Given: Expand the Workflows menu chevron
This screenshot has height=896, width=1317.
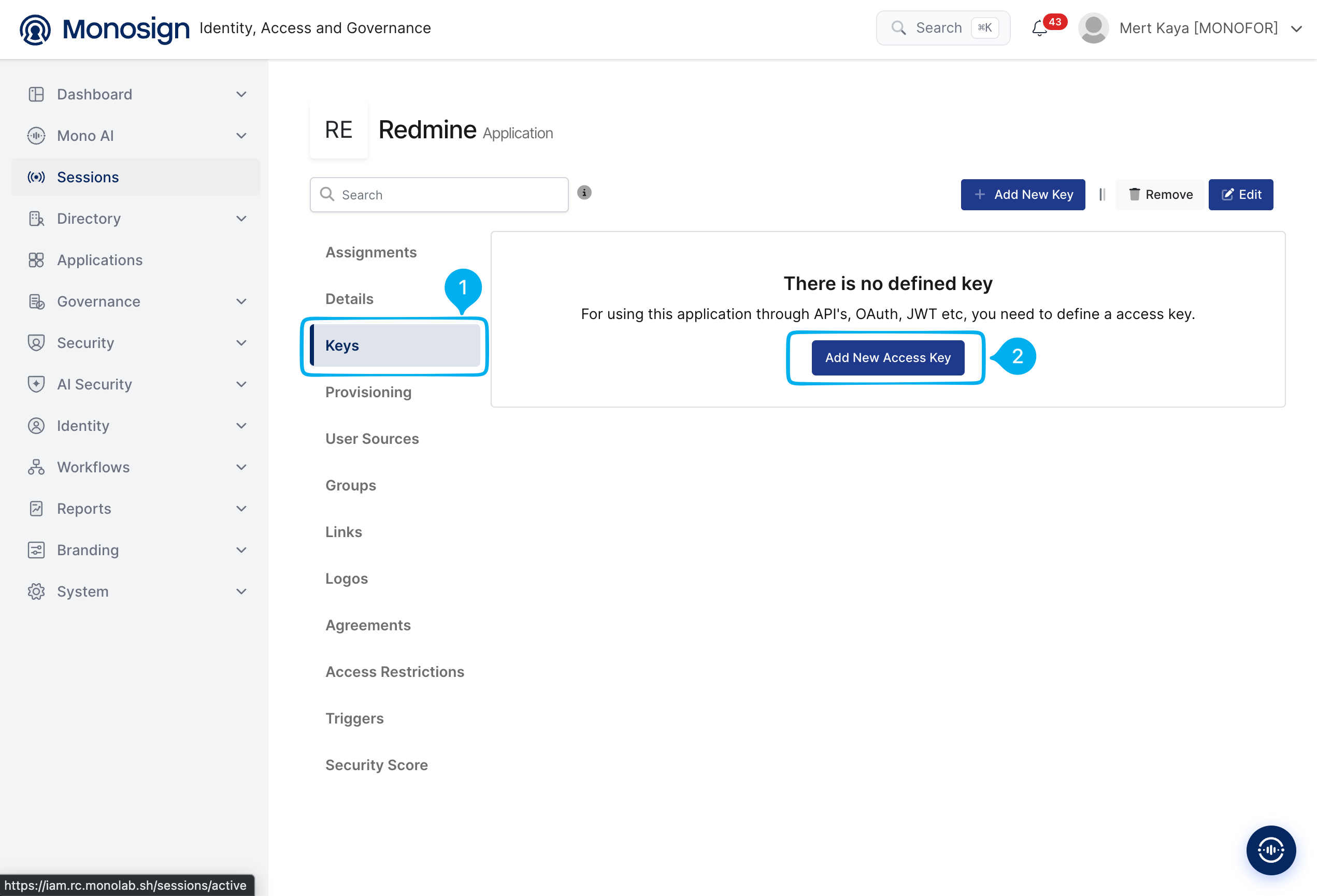Looking at the screenshot, I should pyautogui.click(x=241, y=467).
